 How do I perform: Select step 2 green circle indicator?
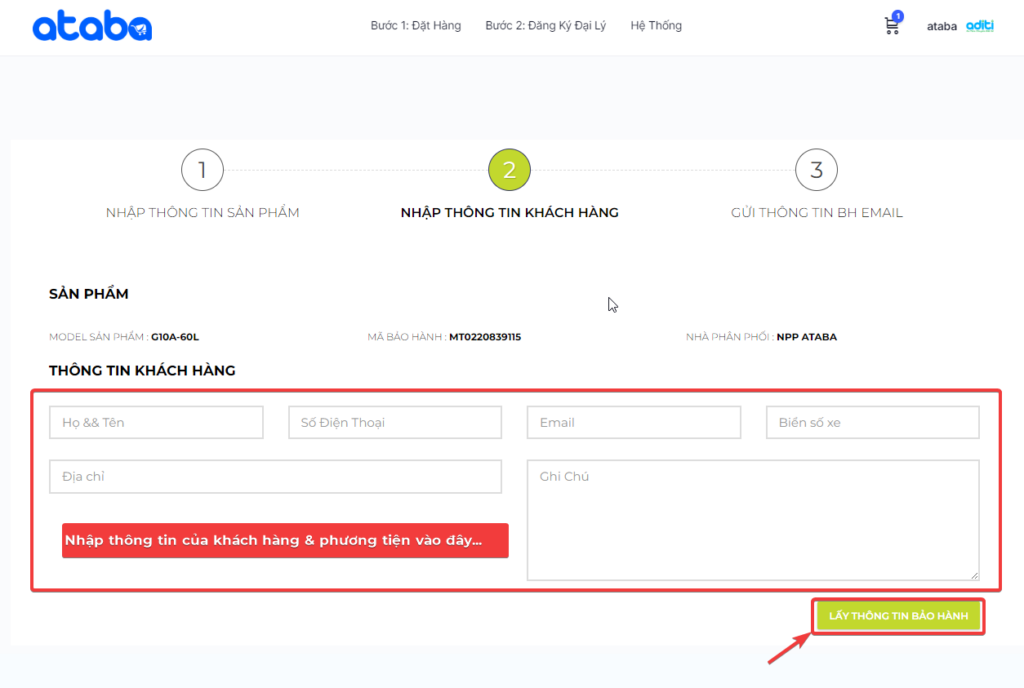[509, 170]
